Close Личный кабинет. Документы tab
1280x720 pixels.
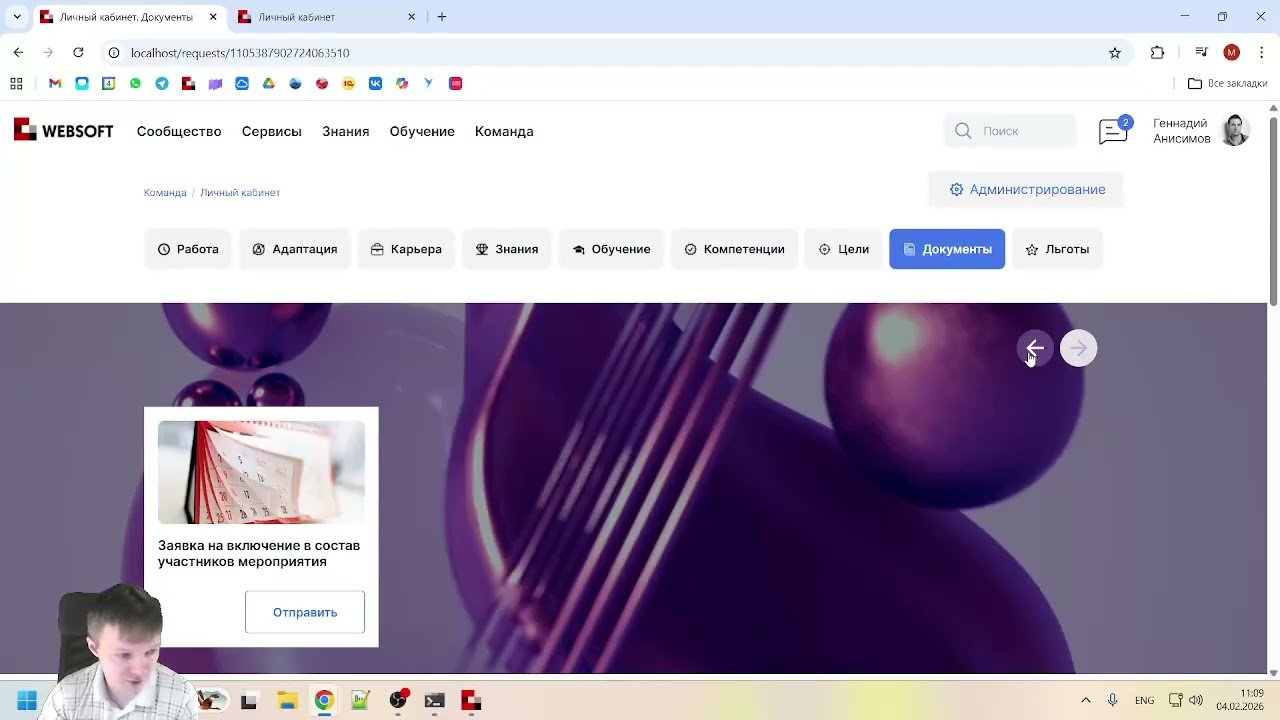pyautogui.click(x=213, y=17)
